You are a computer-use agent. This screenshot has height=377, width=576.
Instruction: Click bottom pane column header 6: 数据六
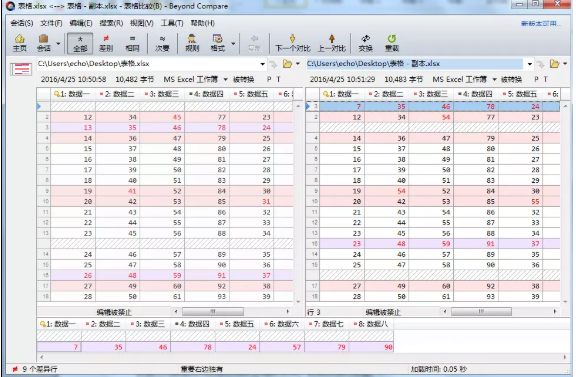tap(282, 324)
